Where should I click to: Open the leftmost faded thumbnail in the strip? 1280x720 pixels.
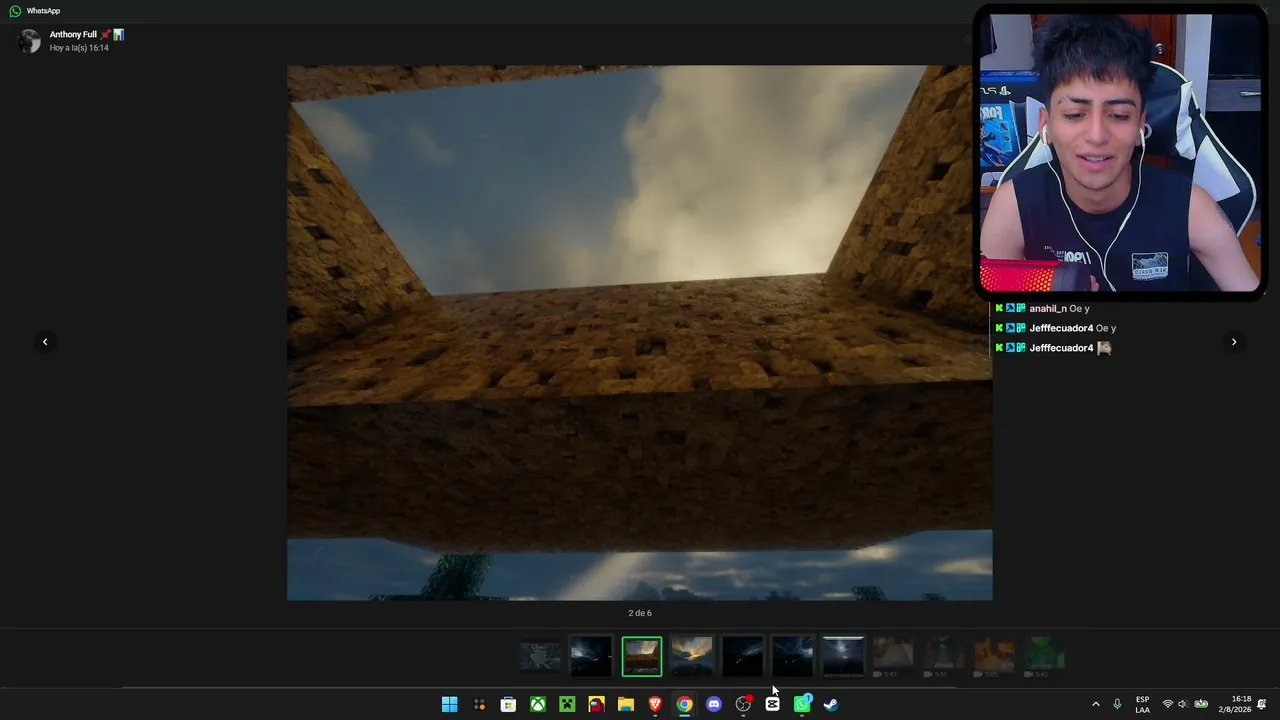(x=540, y=657)
